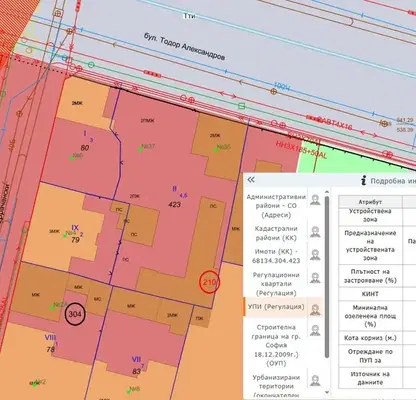Select the УПИ (Регулация) layer entry
Viewport: 416px width, 400px height.
tap(276, 307)
